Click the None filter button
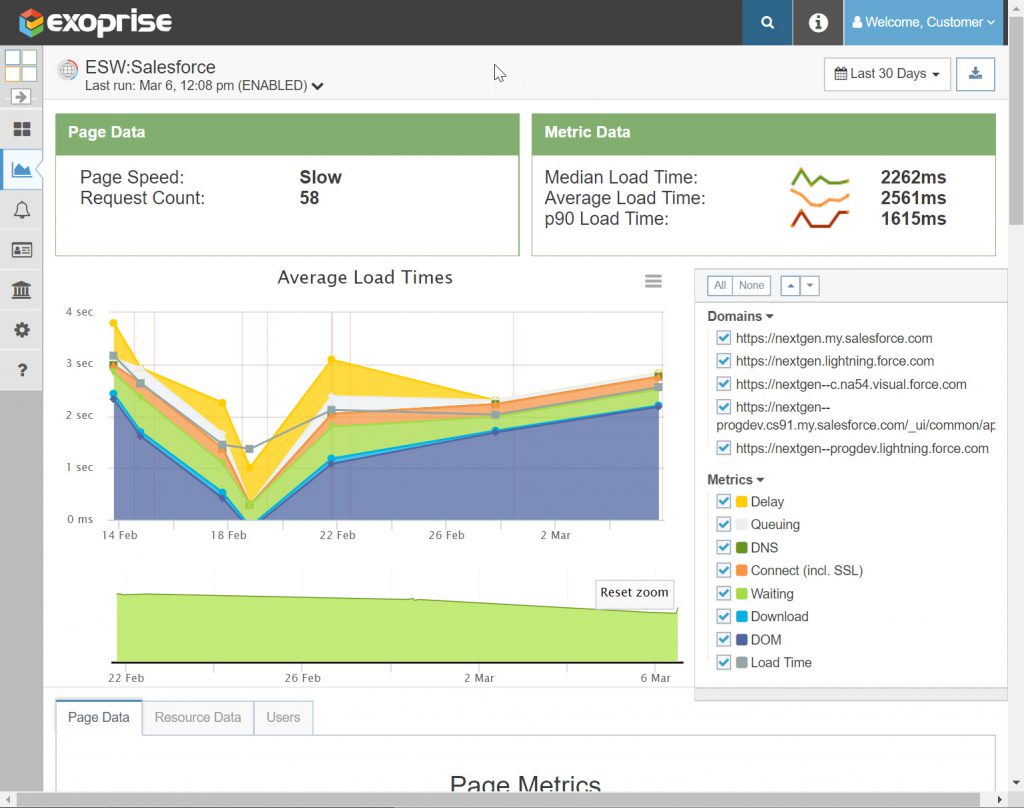Image resolution: width=1024 pixels, height=808 pixels. pyautogui.click(x=751, y=285)
